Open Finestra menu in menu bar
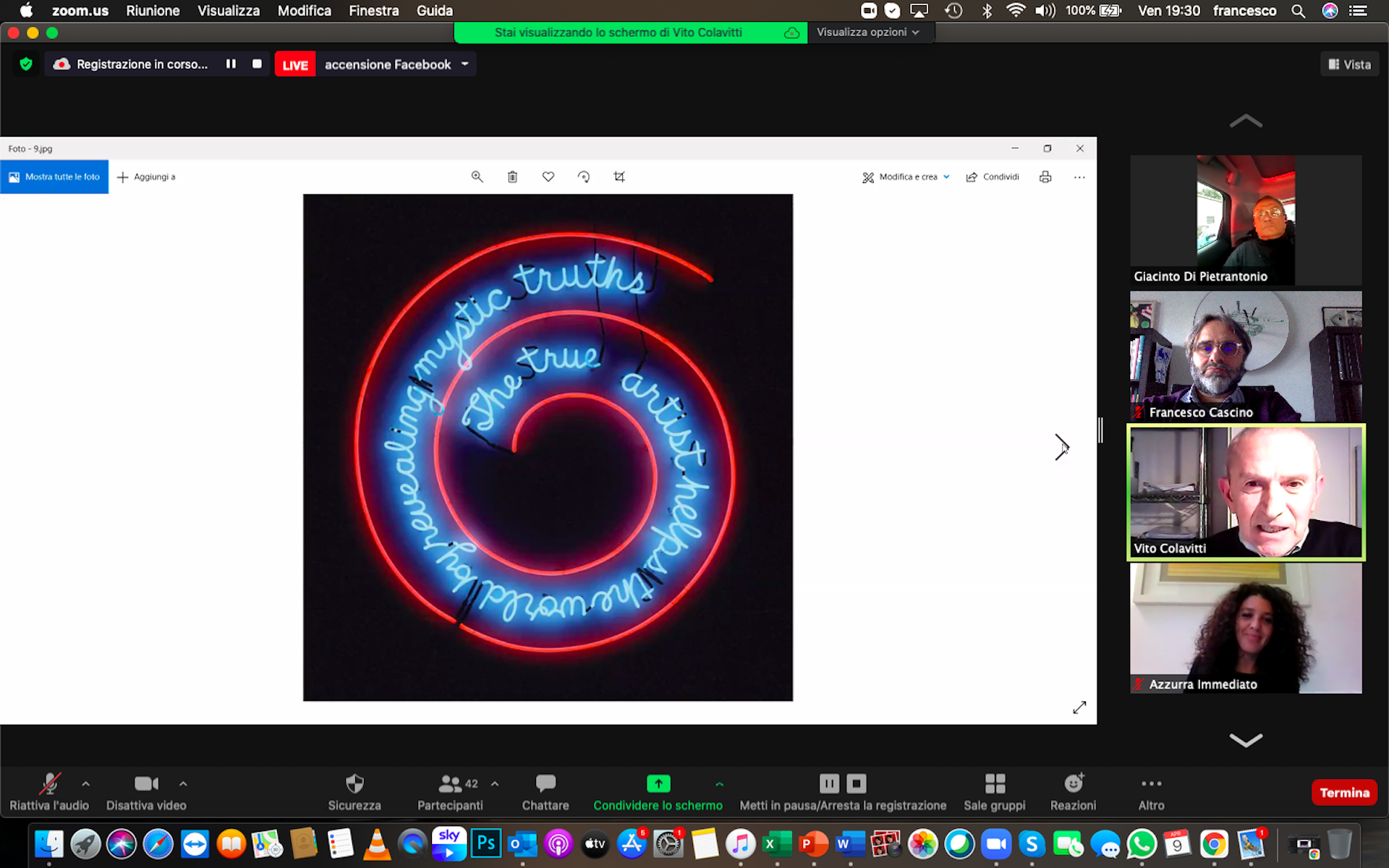 (x=374, y=11)
